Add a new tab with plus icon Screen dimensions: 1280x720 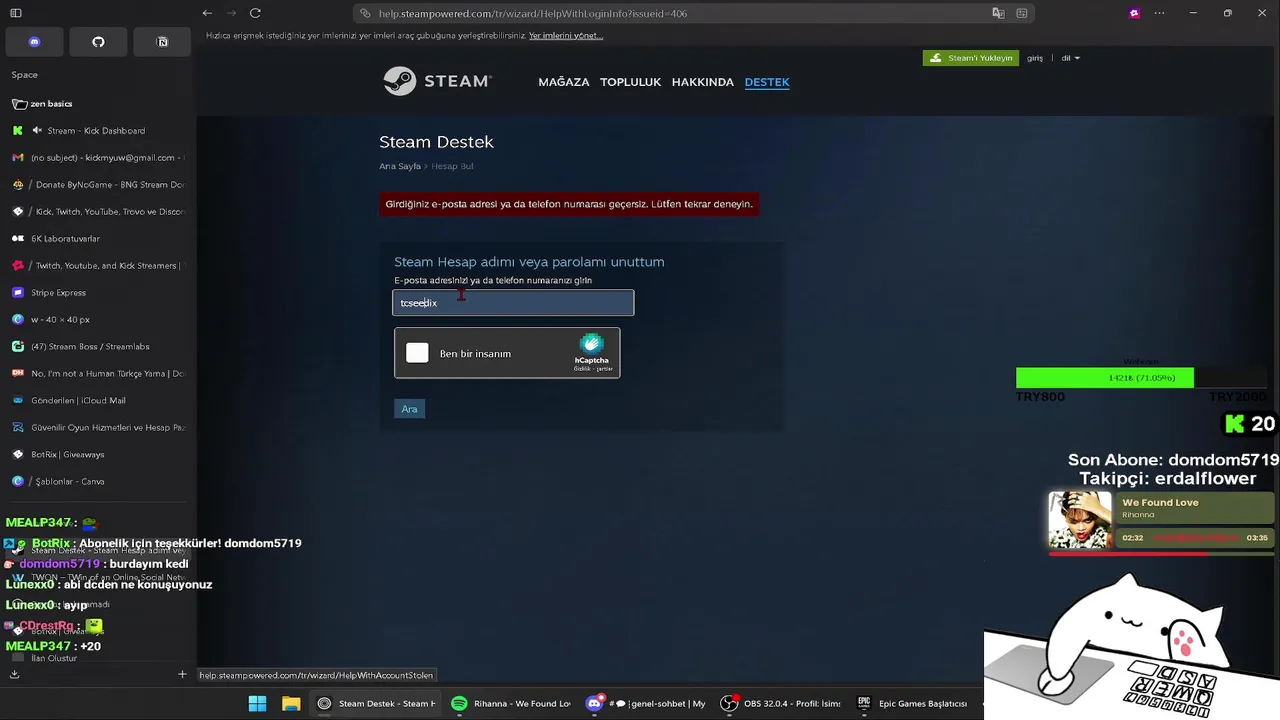pyautogui.click(x=182, y=674)
